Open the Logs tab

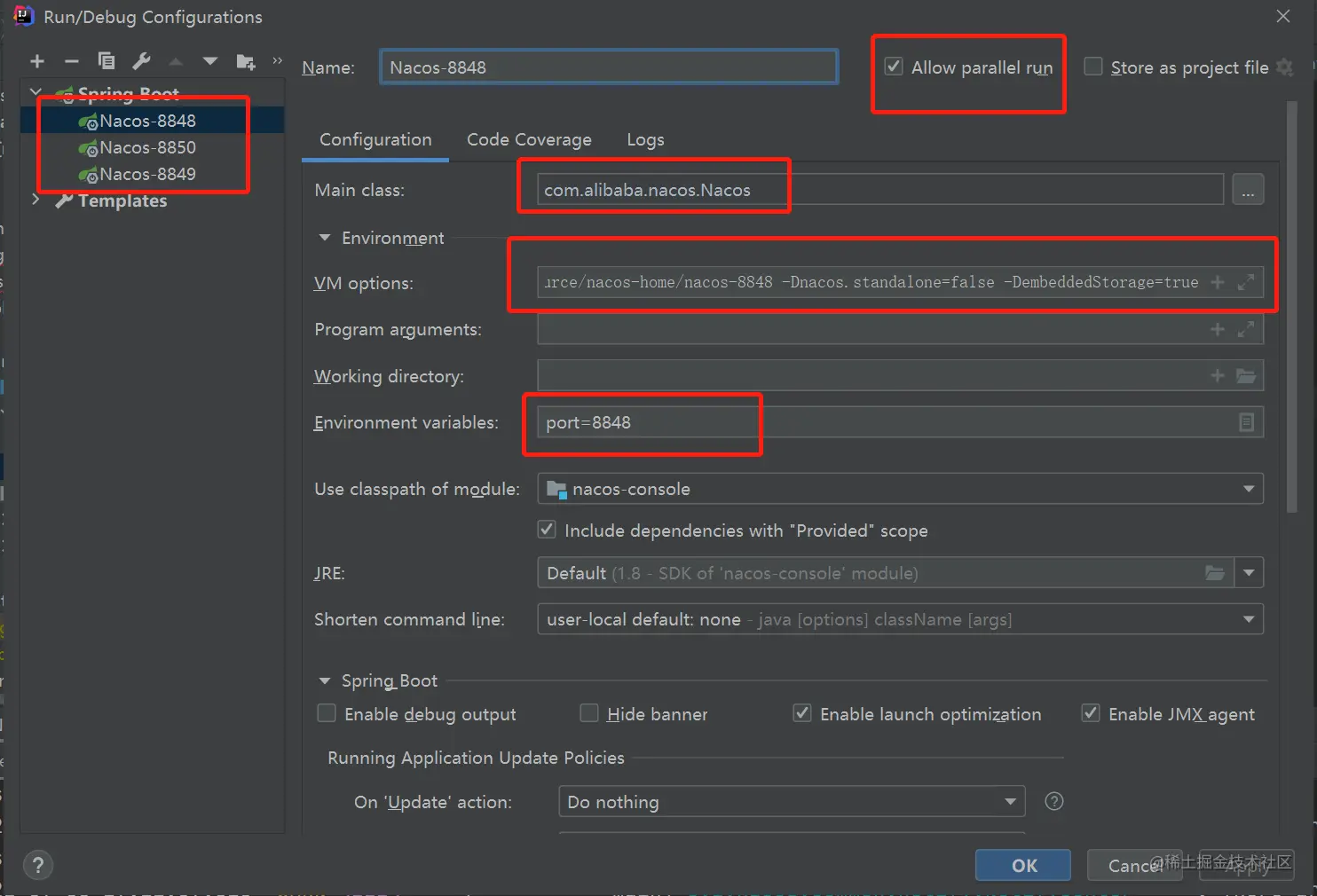(645, 140)
